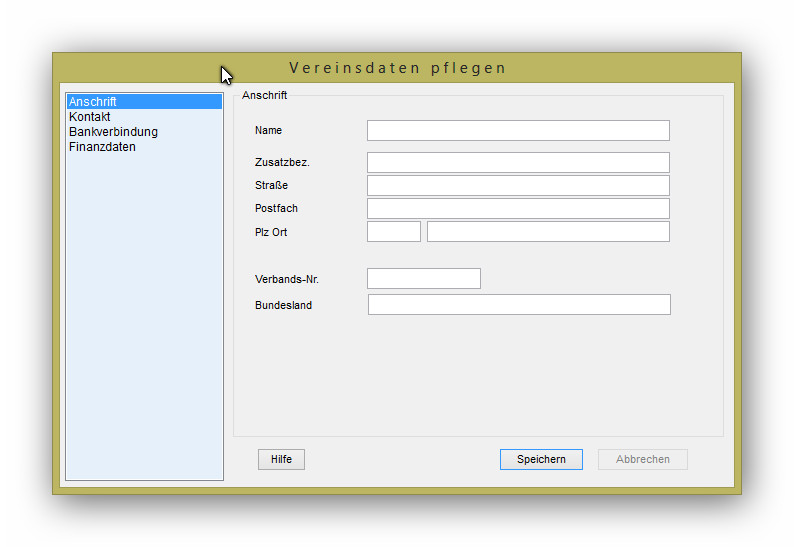Select Anschrift in the left list
The image size is (794, 547).
pyautogui.click(x=93, y=102)
